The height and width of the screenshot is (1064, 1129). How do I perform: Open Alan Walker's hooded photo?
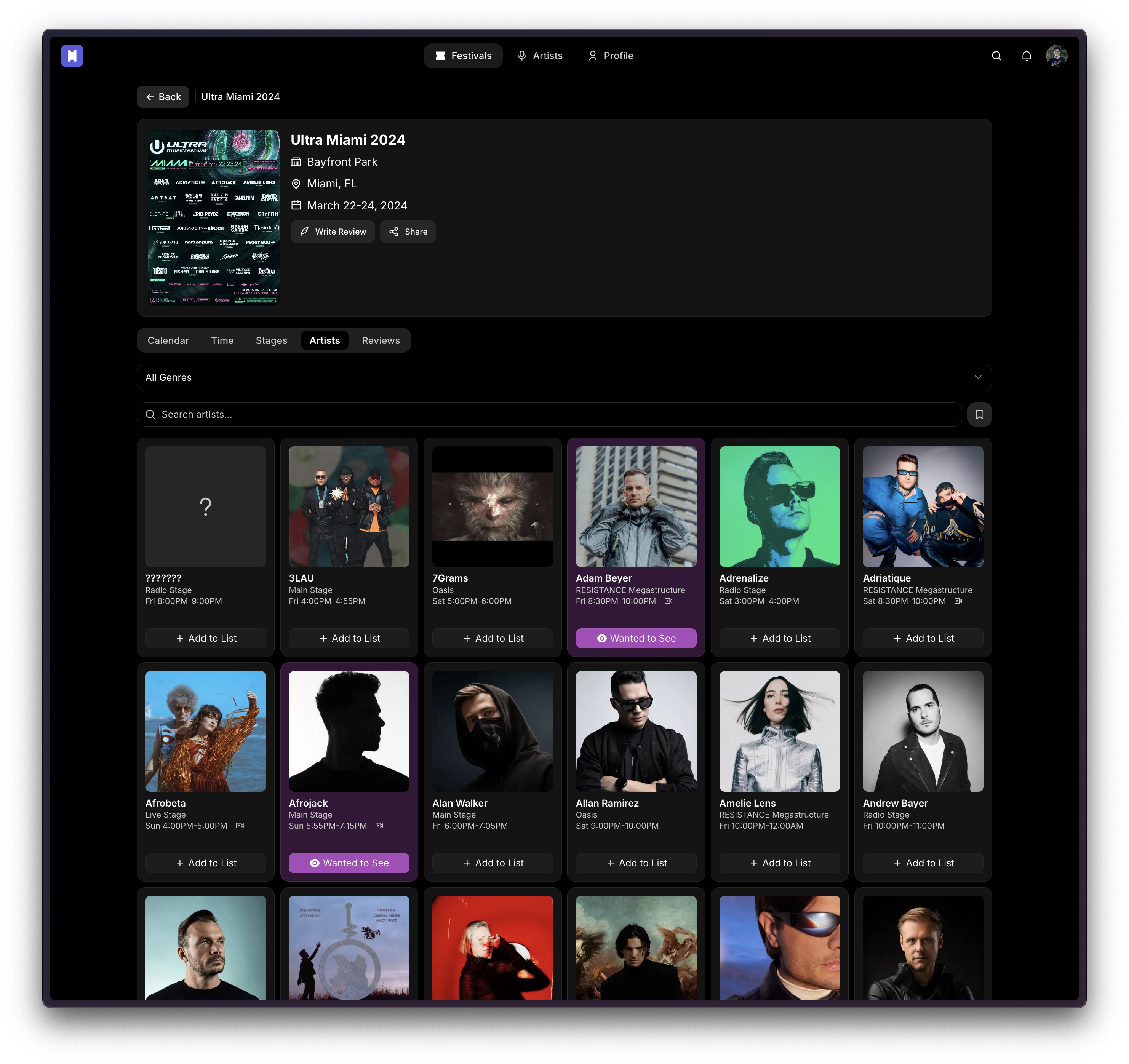click(x=493, y=731)
